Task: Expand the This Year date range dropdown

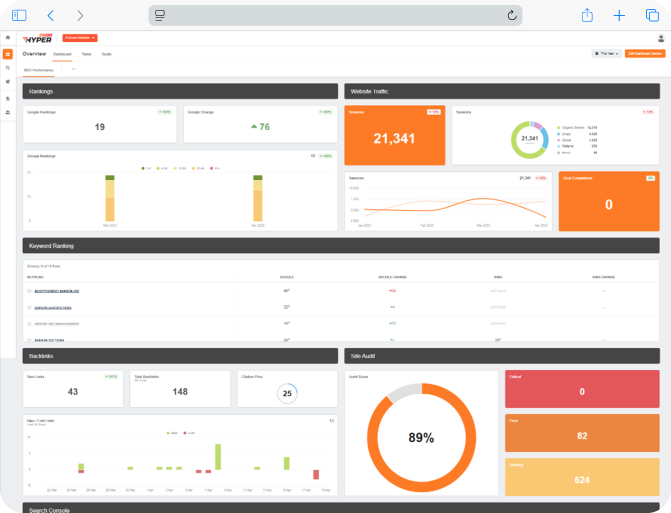Action: (606, 53)
